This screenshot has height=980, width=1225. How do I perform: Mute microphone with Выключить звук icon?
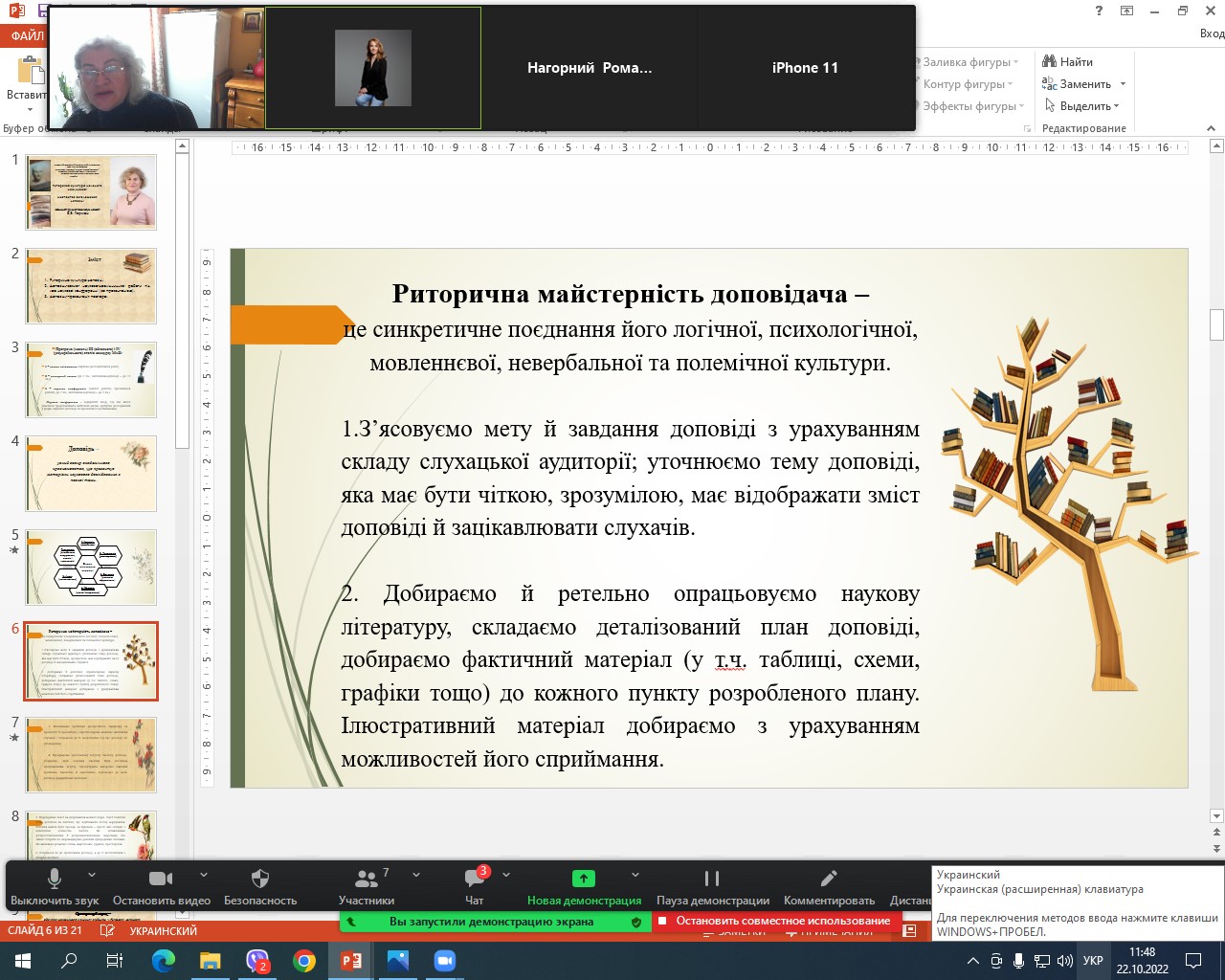[x=55, y=879]
